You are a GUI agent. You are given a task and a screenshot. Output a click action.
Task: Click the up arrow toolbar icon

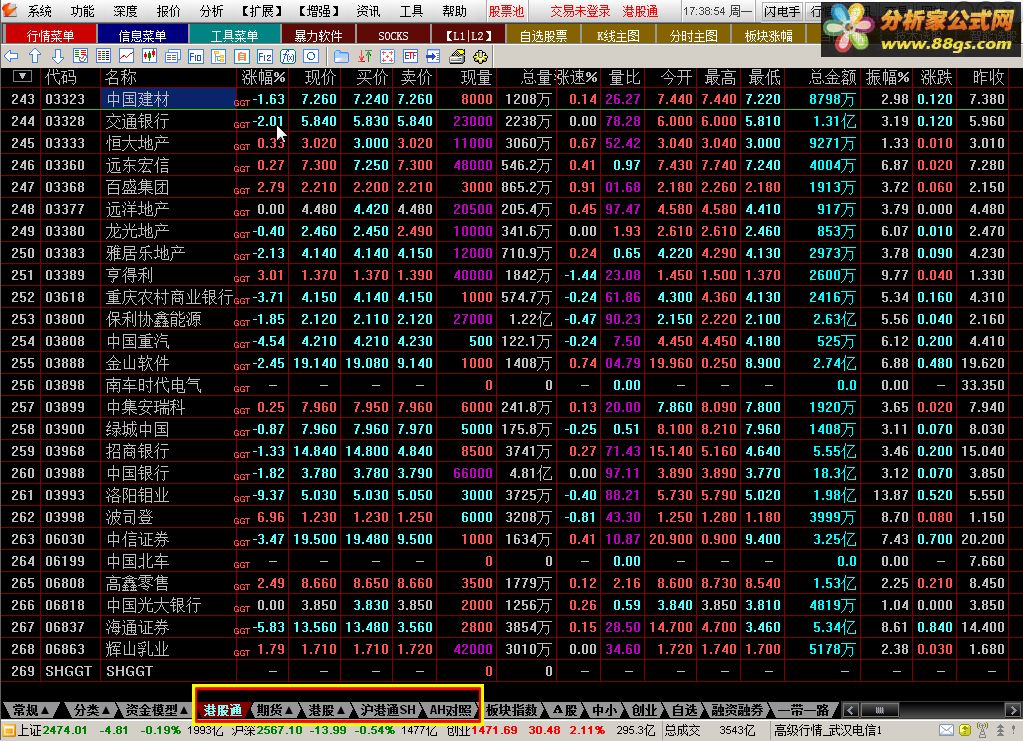tap(35, 56)
